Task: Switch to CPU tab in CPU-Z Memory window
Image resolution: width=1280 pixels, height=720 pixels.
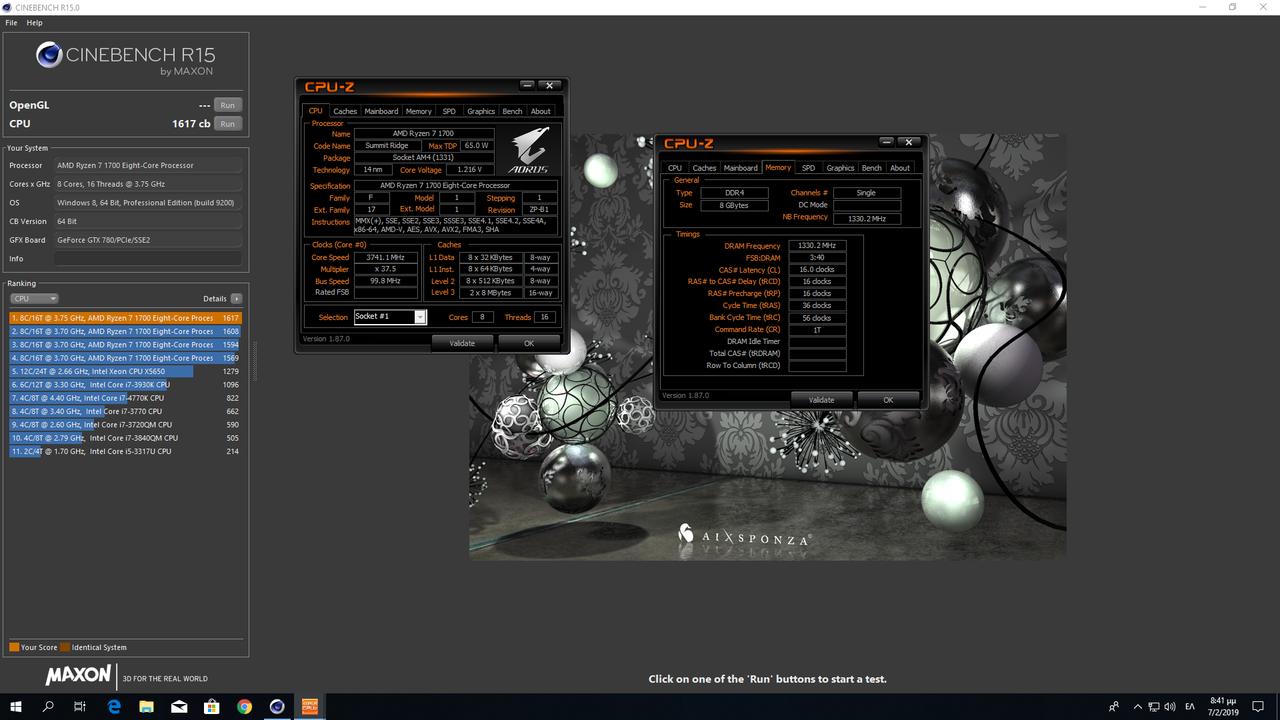Action: click(x=675, y=168)
